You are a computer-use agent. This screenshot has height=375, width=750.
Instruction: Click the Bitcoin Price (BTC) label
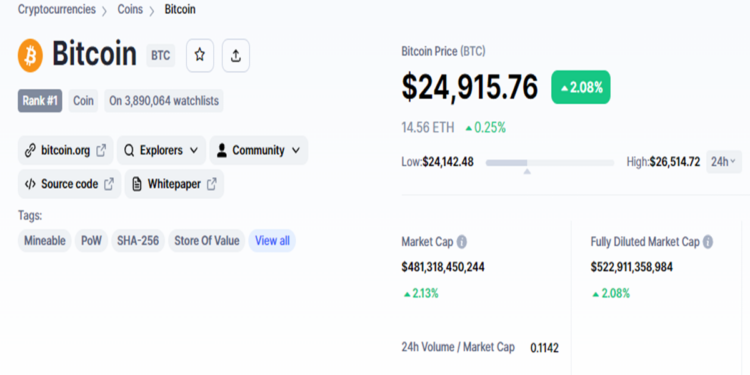[x=443, y=51]
